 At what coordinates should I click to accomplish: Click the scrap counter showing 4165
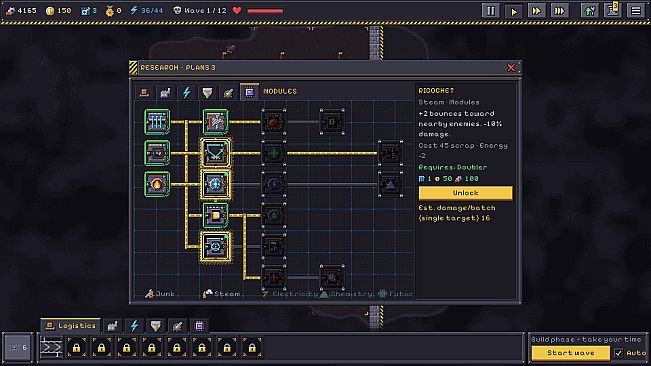pyautogui.click(x=22, y=10)
